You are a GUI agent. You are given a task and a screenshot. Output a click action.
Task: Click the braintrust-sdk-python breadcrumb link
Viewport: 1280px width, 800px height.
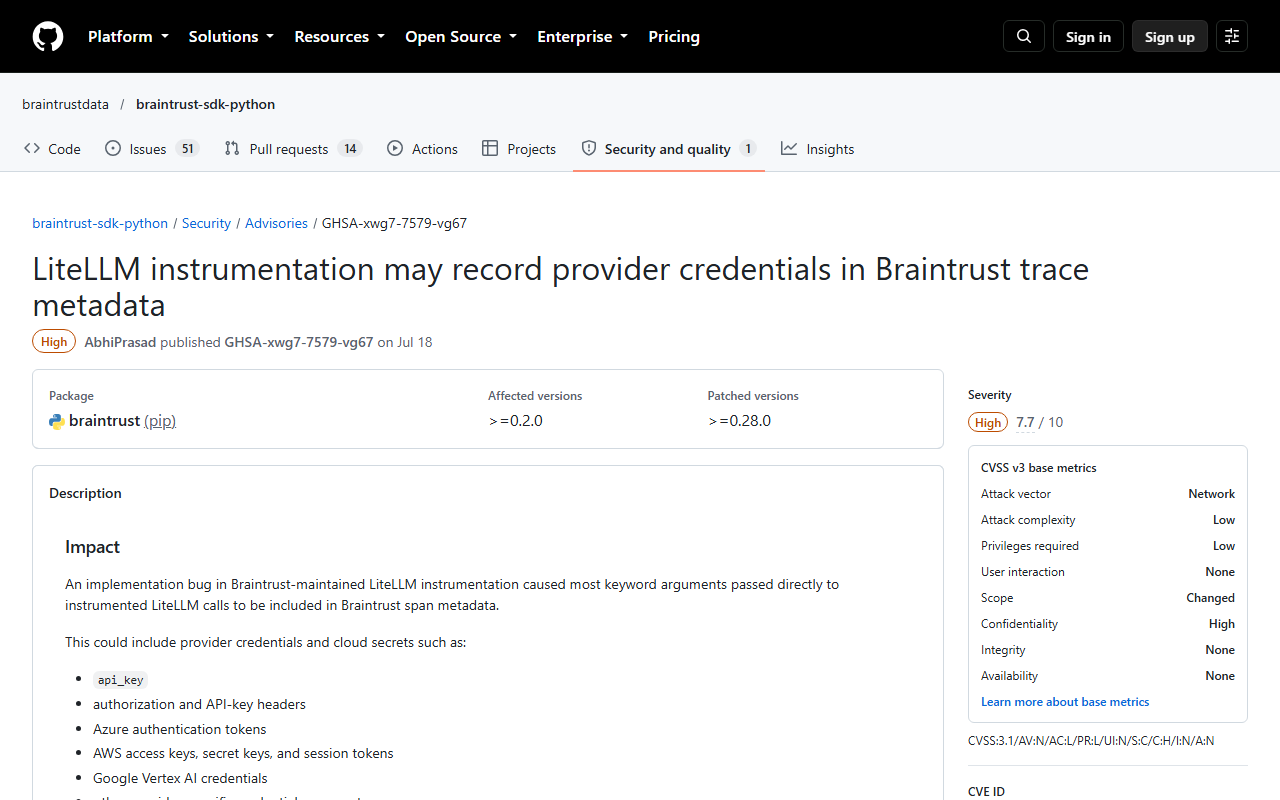(100, 223)
